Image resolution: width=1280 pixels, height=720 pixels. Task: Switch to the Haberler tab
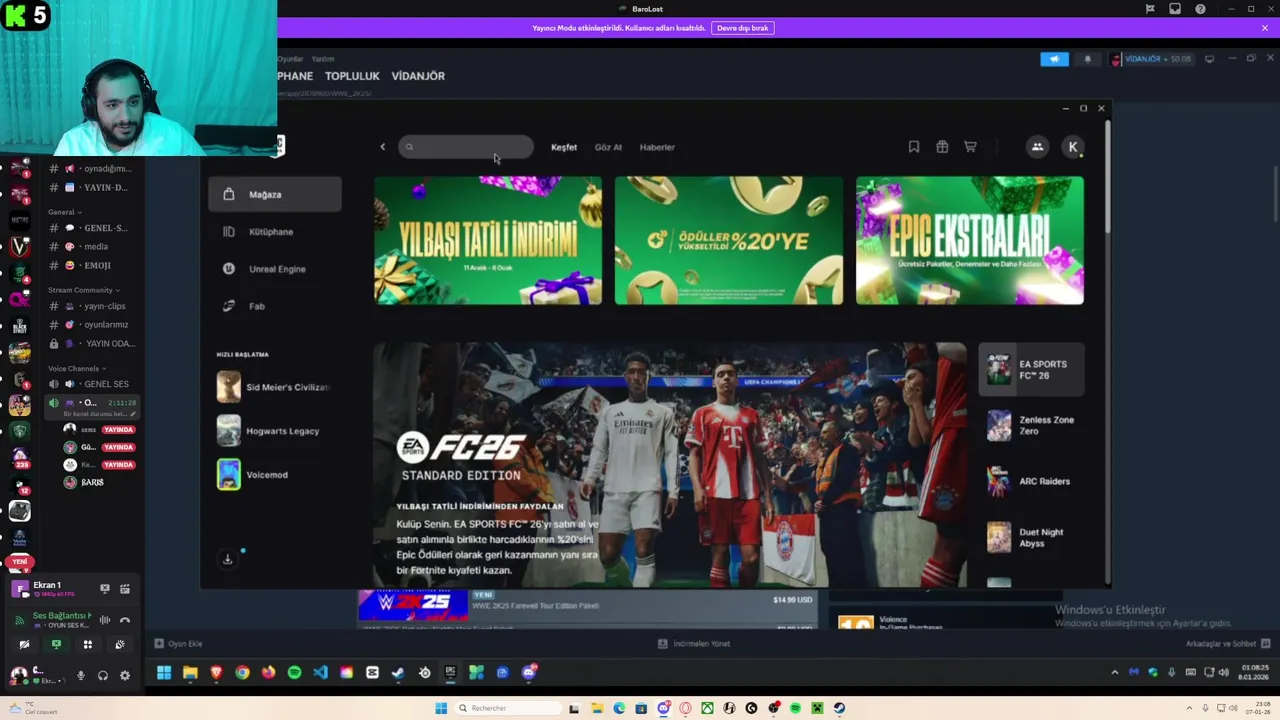[657, 147]
